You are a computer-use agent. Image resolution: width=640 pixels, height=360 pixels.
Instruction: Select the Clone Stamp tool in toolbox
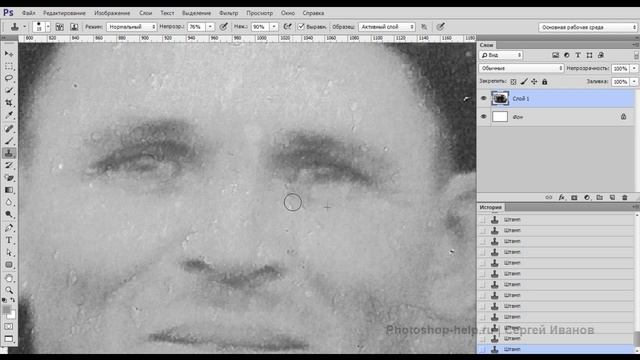[9, 153]
